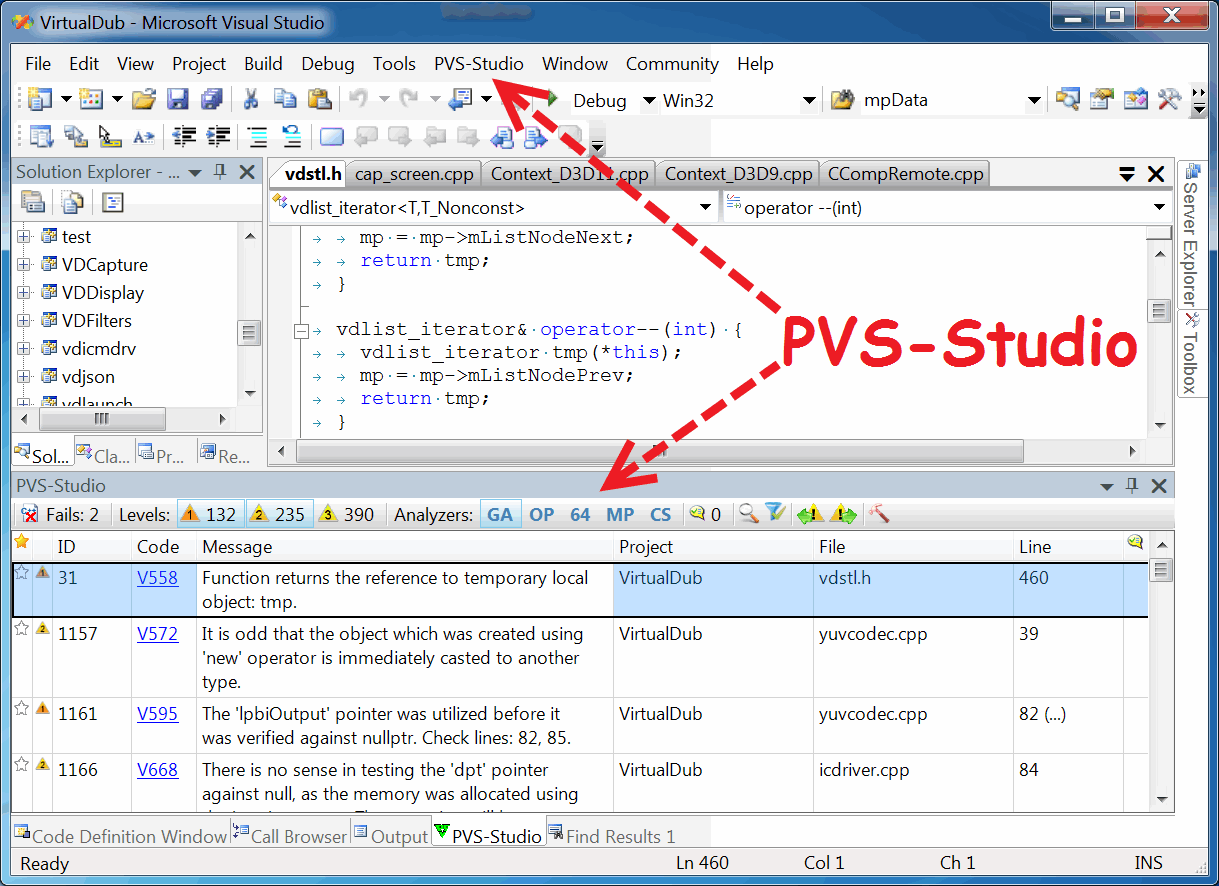Screen dimensions: 1219x886
Task: Increase line indent in text editor toolbar
Action: pos(218,137)
